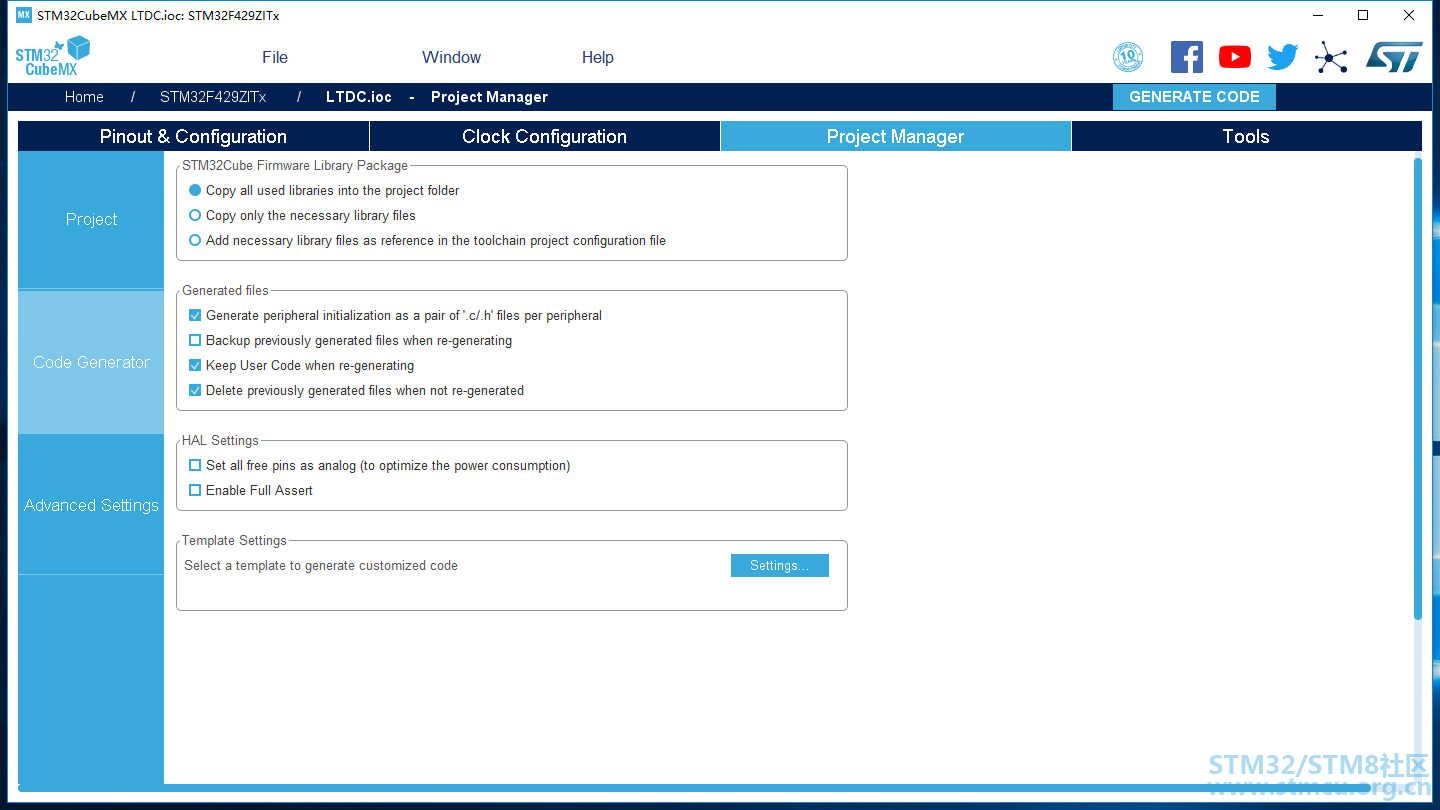Open the 10-year anniversary badge icon
1440x810 pixels.
(1128, 57)
